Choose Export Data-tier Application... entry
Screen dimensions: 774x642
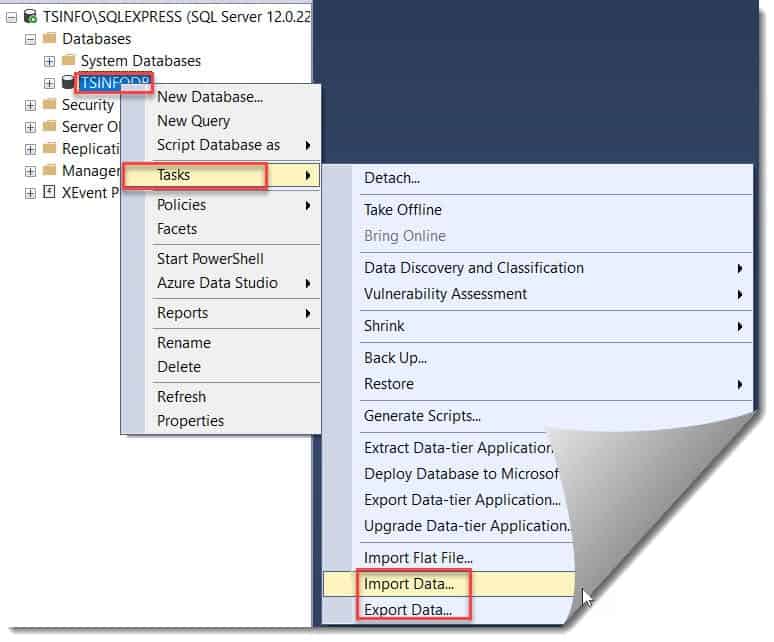[462, 500]
